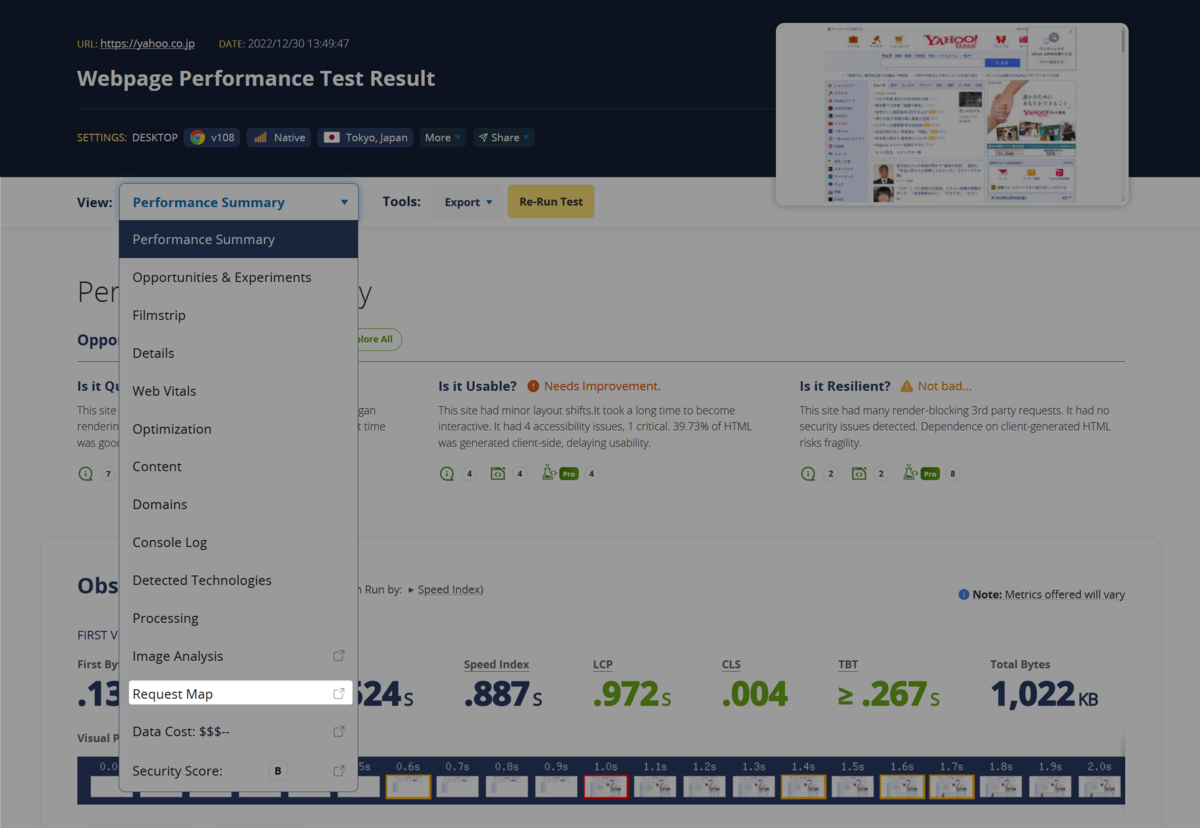Expand the Speed Index run selector
Image resolution: width=1200 pixels, height=828 pixels.
coord(445,590)
